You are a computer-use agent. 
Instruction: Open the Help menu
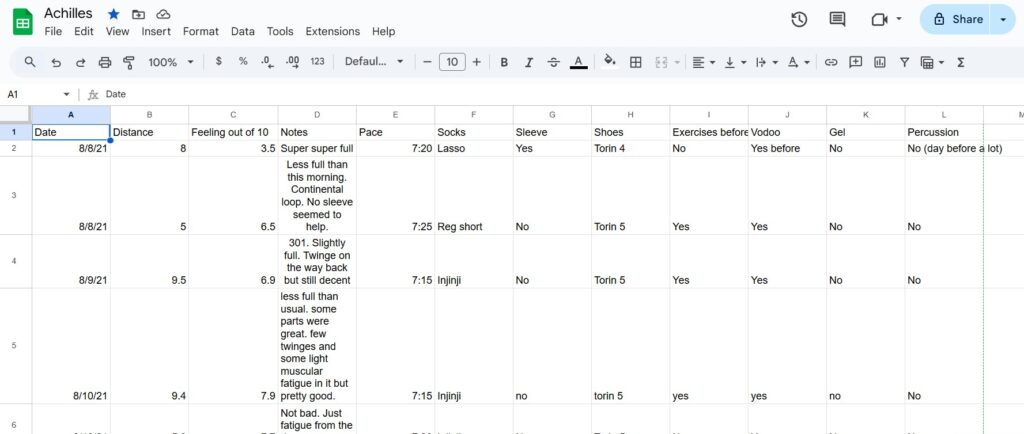coord(383,31)
